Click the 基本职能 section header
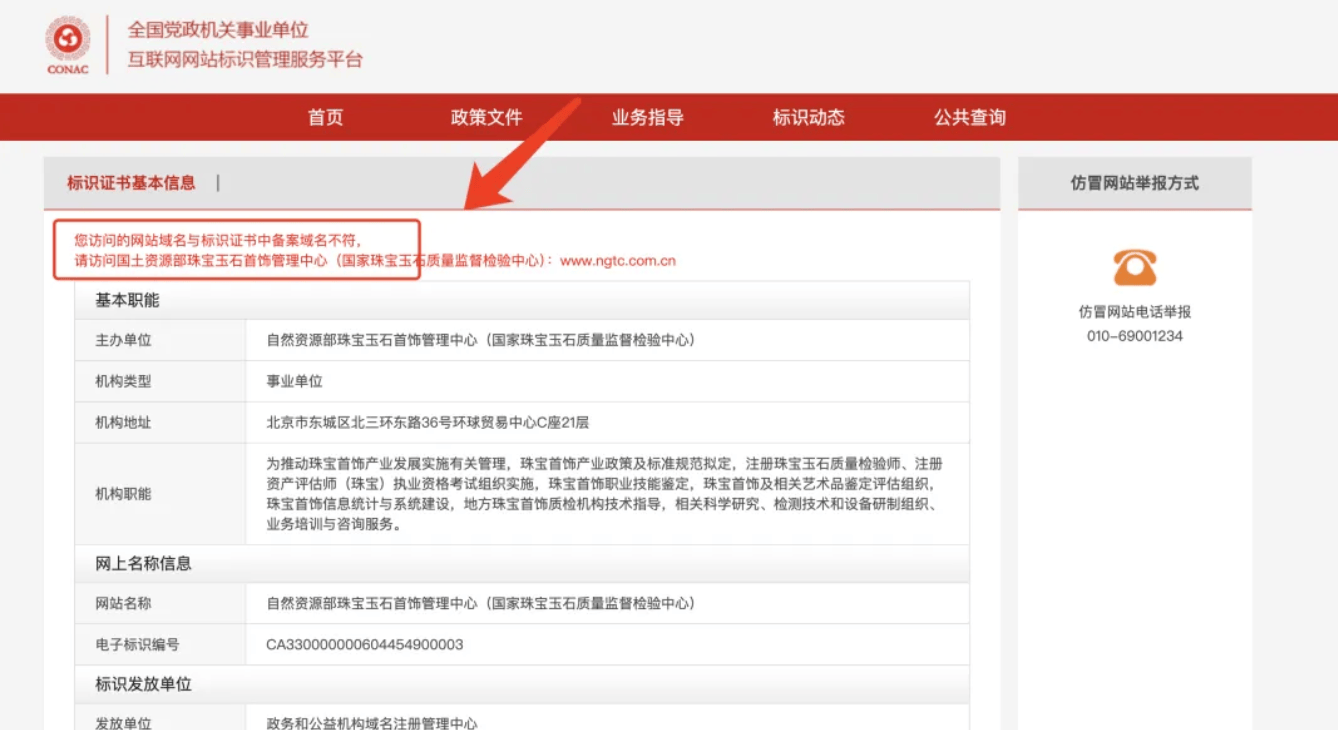This screenshot has width=1338, height=730. [x=127, y=300]
